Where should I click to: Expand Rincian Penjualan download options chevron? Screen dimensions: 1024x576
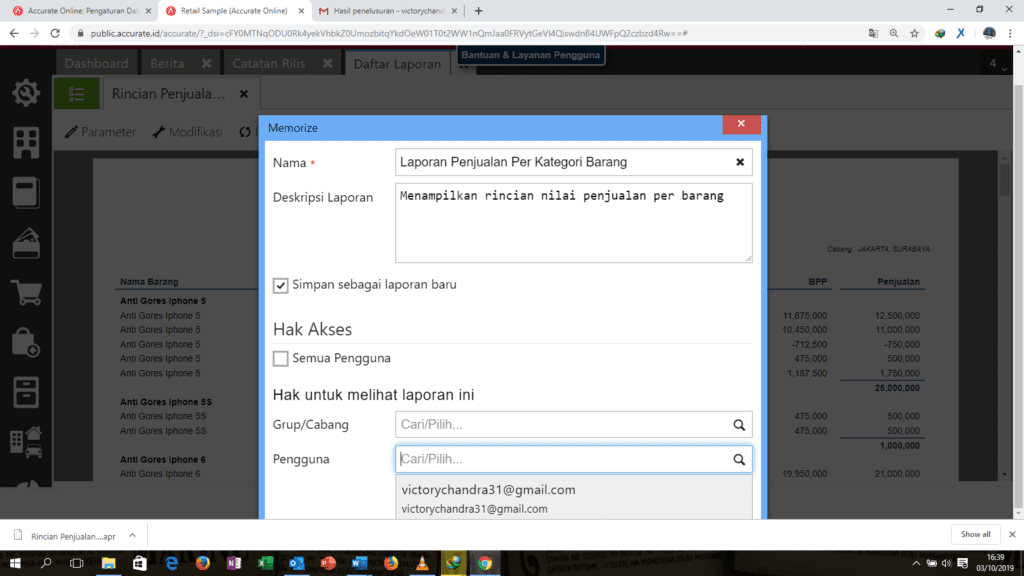pos(133,536)
